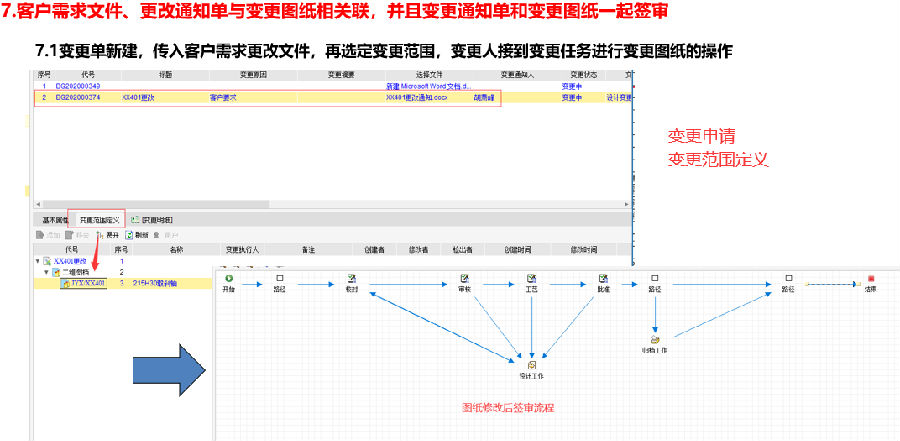The image size is (900, 441).
Task: Click the 修改时间 column header
Action: click(x=584, y=250)
